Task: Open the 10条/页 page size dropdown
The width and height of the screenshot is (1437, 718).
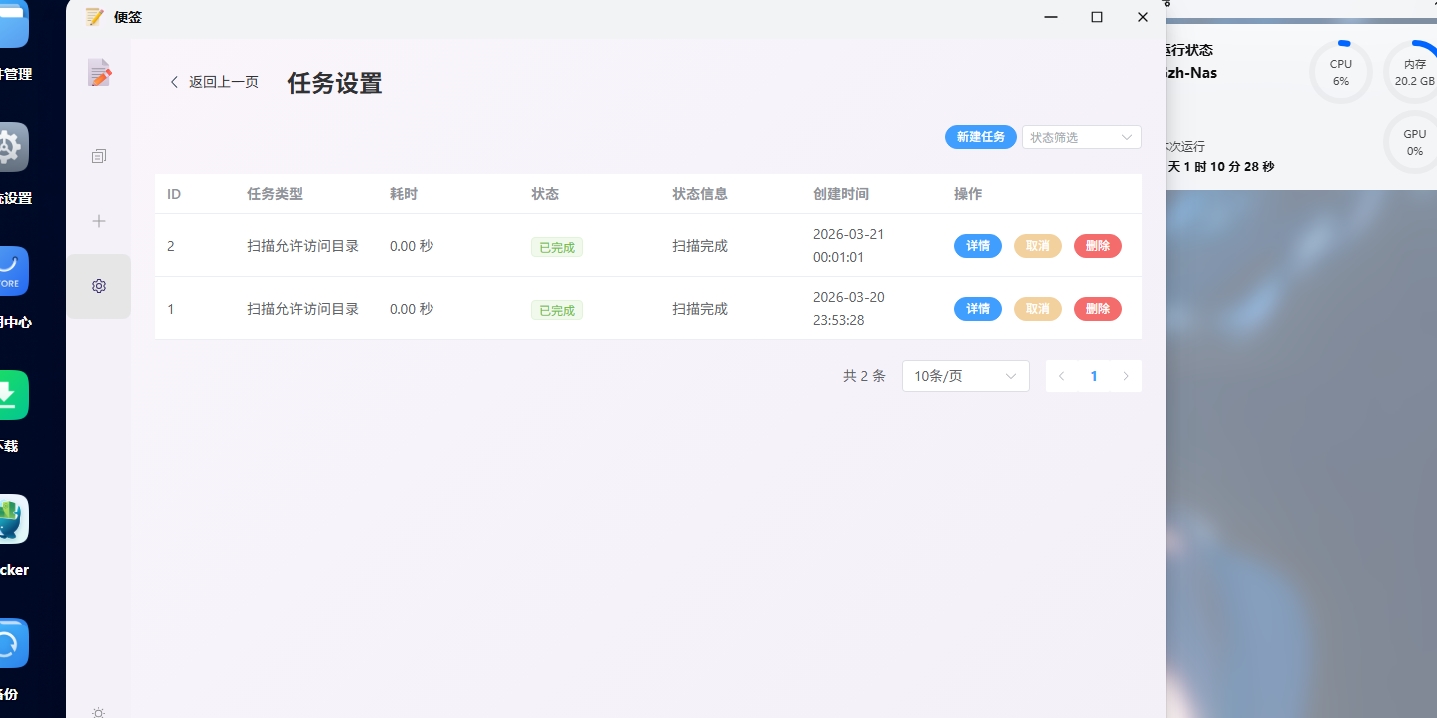Action: (965, 376)
